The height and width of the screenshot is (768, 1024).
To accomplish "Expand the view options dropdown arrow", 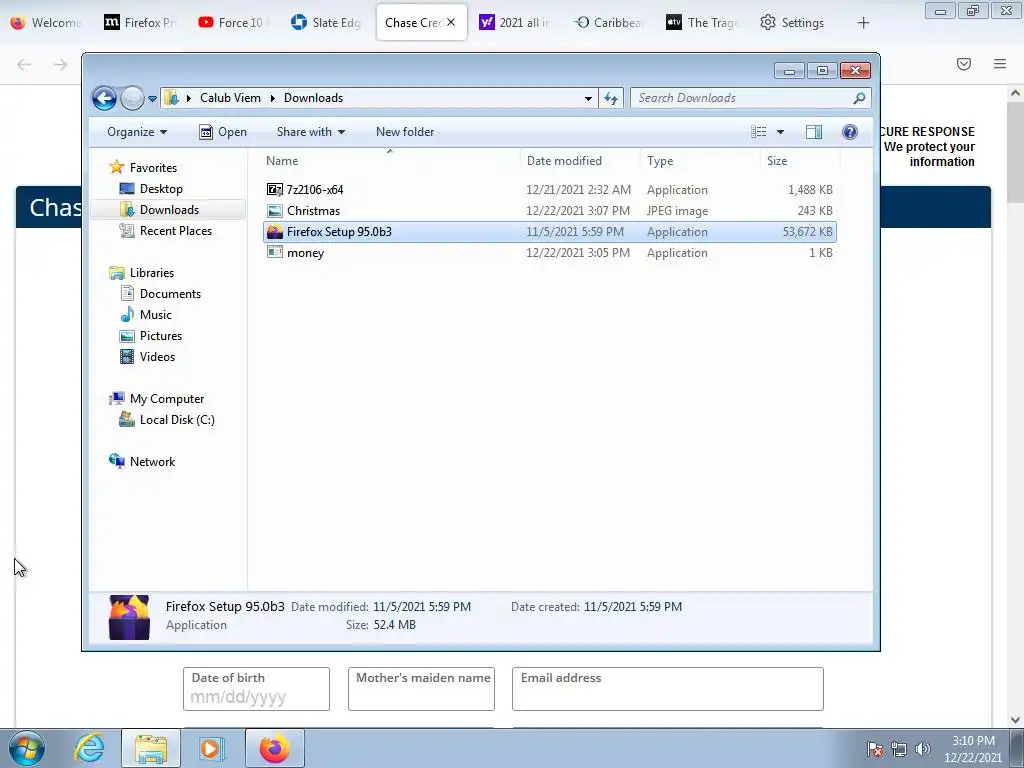I will (780, 132).
